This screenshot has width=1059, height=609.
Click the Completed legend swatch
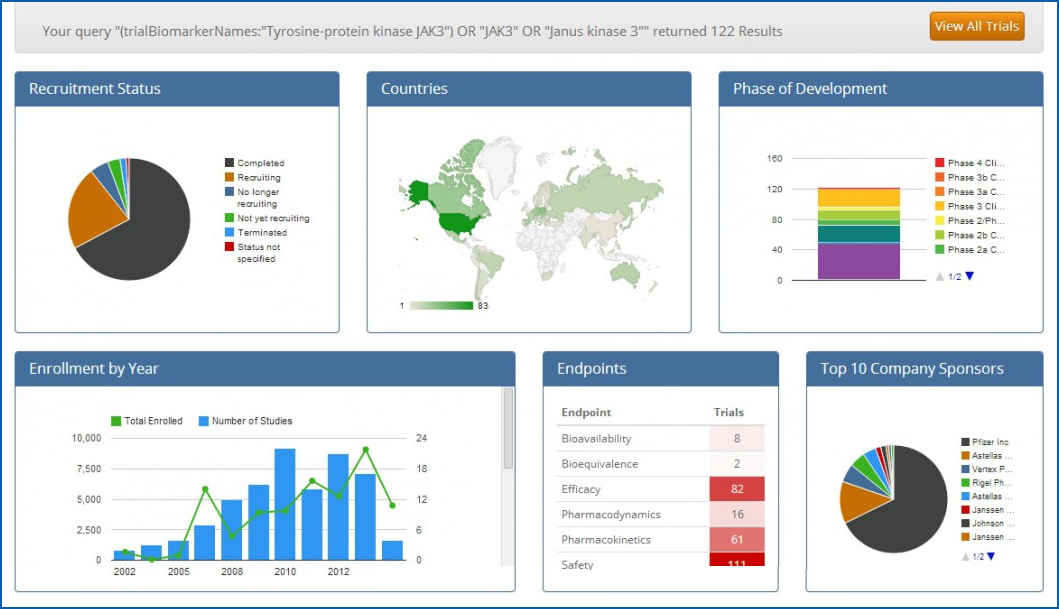point(229,163)
